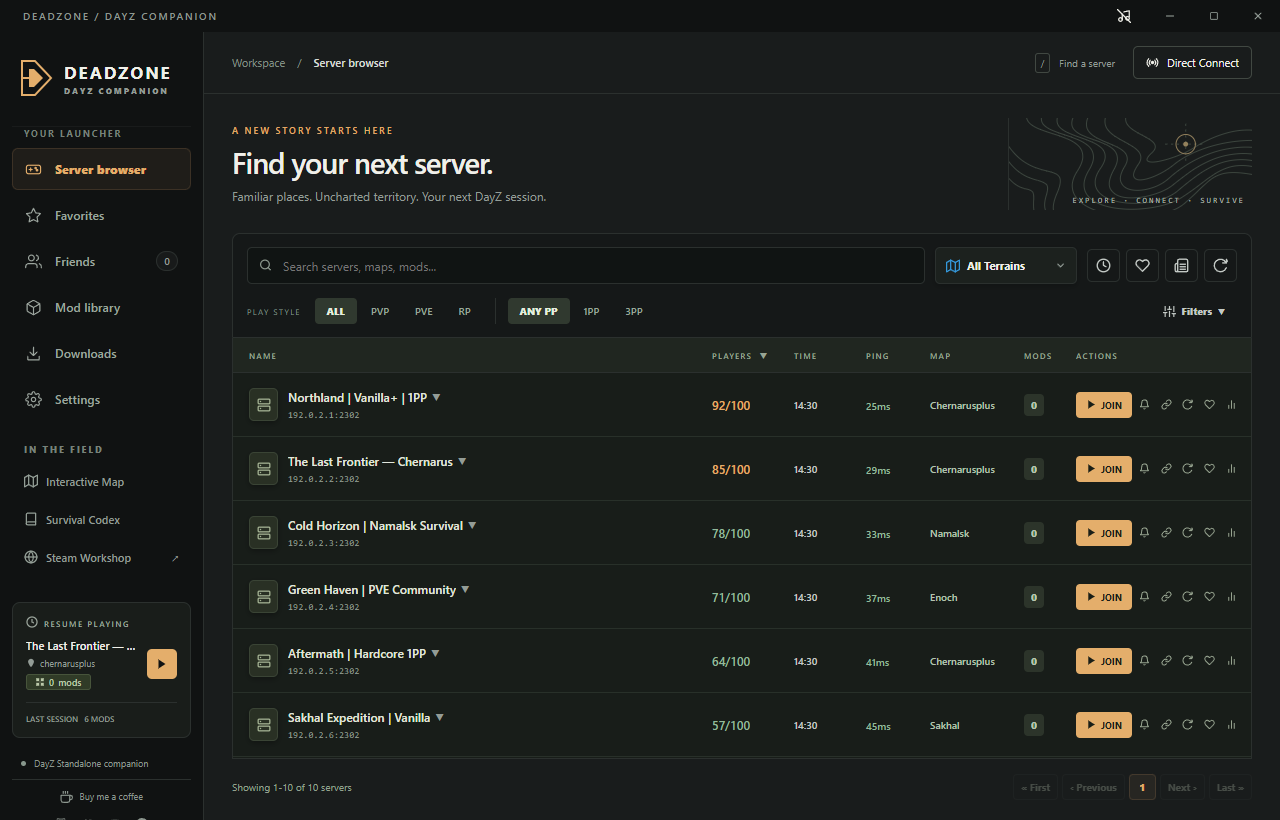
Task: Open Mod library in sidebar
Action: [101, 307]
